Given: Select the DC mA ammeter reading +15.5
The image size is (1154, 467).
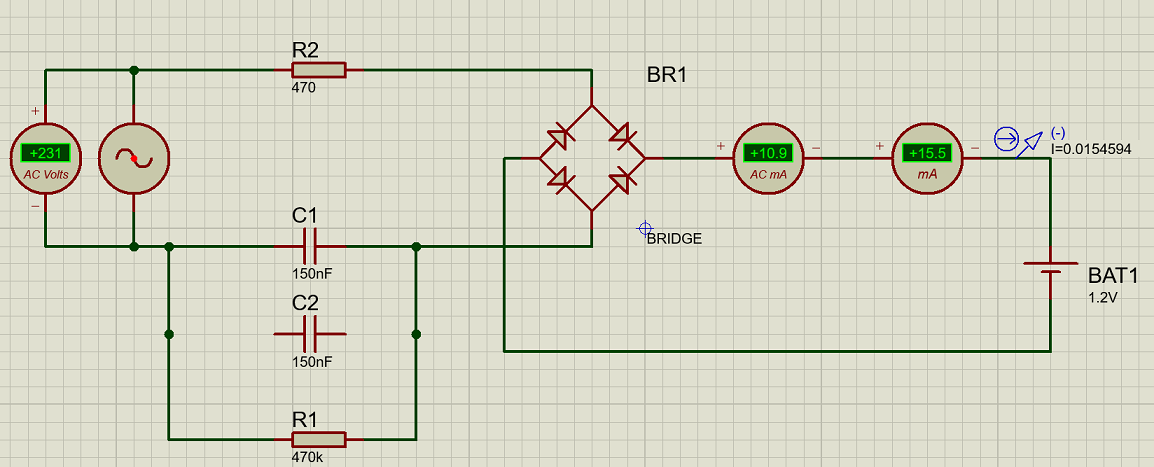Looking at the screenshot, I should coord(927,158).
